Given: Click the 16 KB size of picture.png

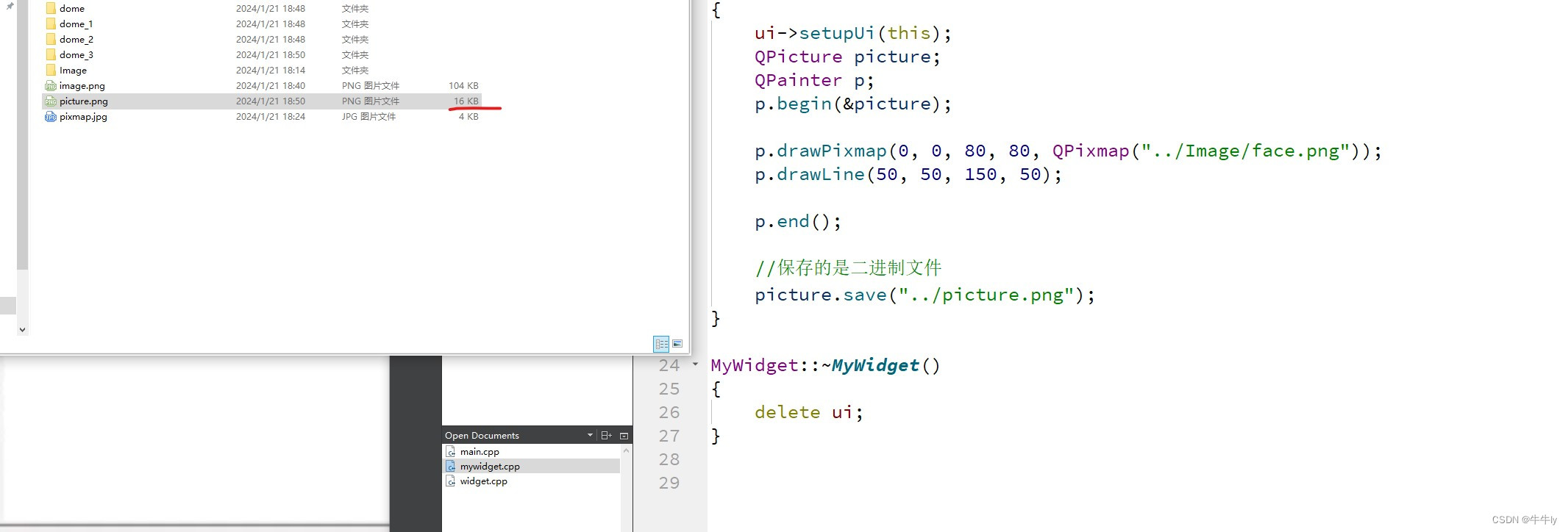Looking at the screenshot, I should coord(466,101).
